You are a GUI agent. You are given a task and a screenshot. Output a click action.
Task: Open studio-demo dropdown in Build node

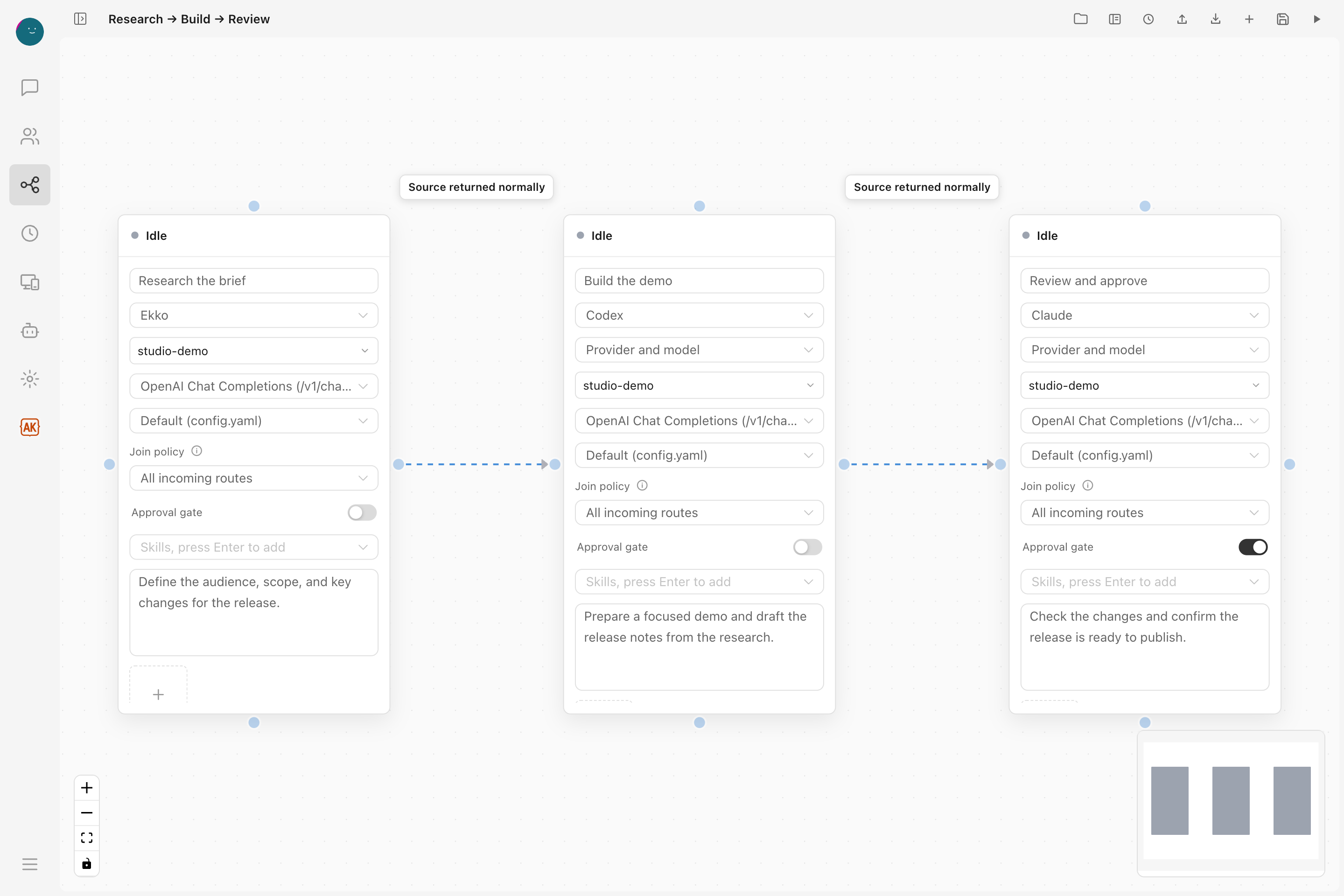[x=699, y=385]
